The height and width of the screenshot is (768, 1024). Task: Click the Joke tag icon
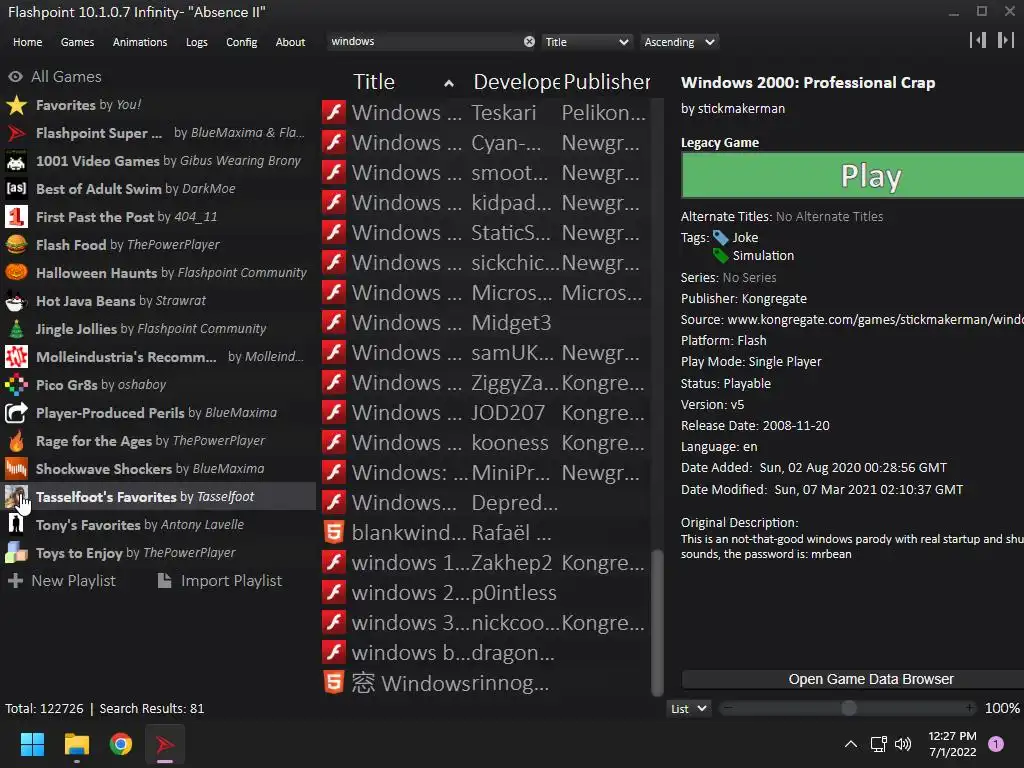coord(720,238)
